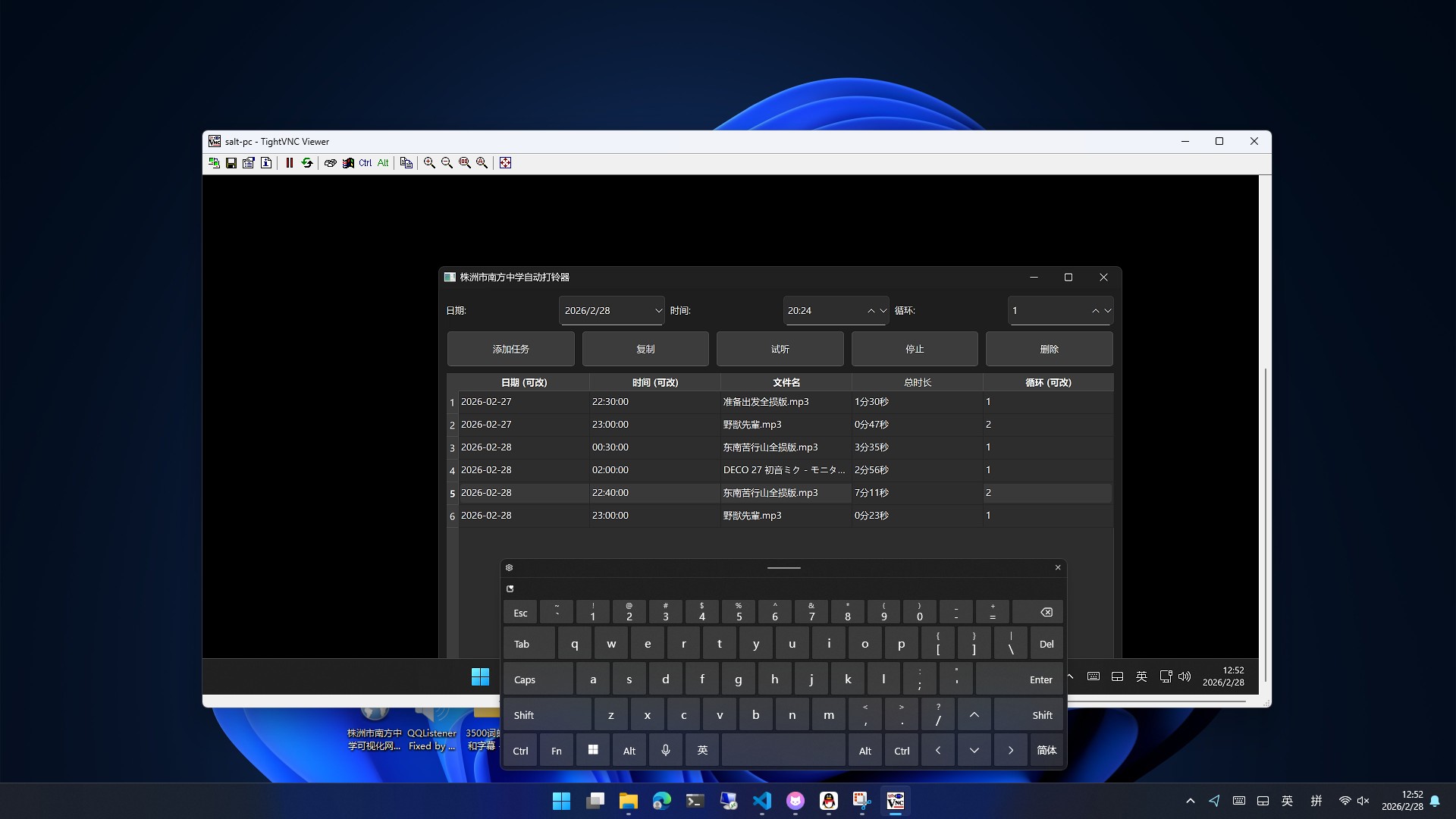Click the full screen icon in TightVNC toolbar
1456x819 pixels.
pos(505,163)
